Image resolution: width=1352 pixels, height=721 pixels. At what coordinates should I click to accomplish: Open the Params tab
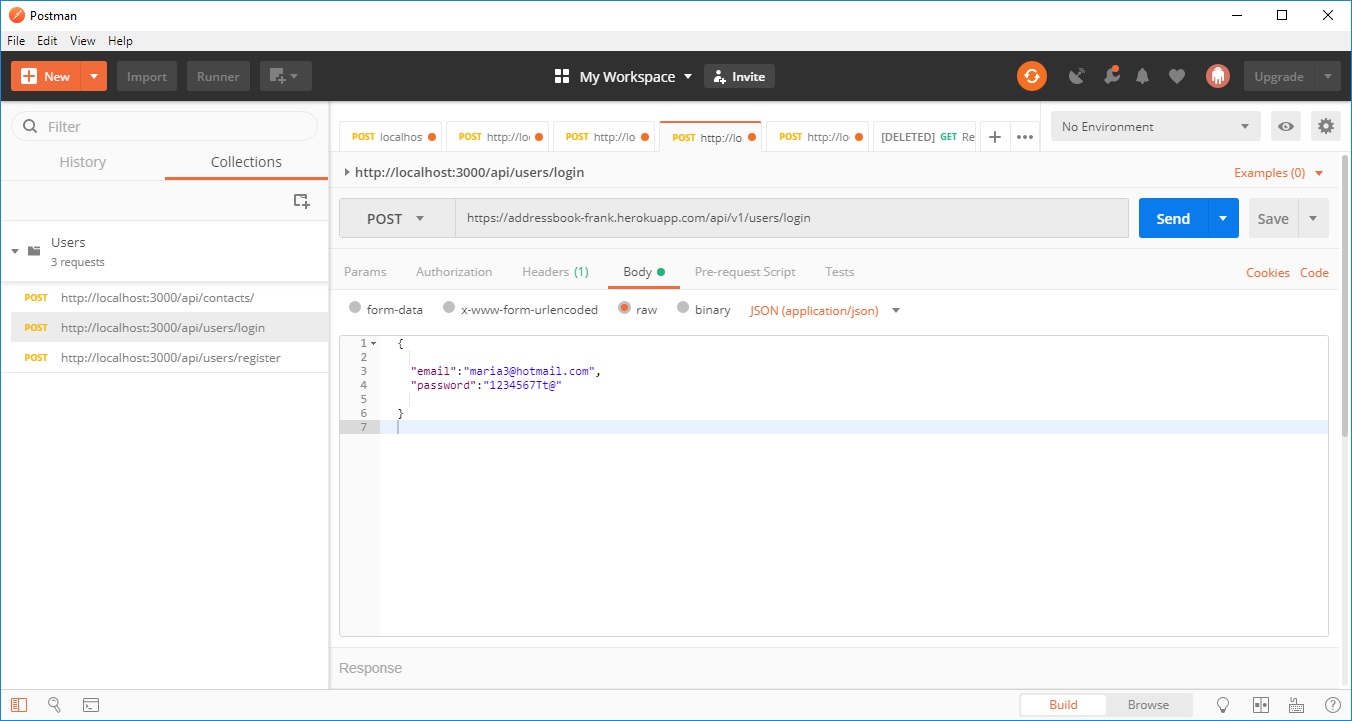pos(365,271)
